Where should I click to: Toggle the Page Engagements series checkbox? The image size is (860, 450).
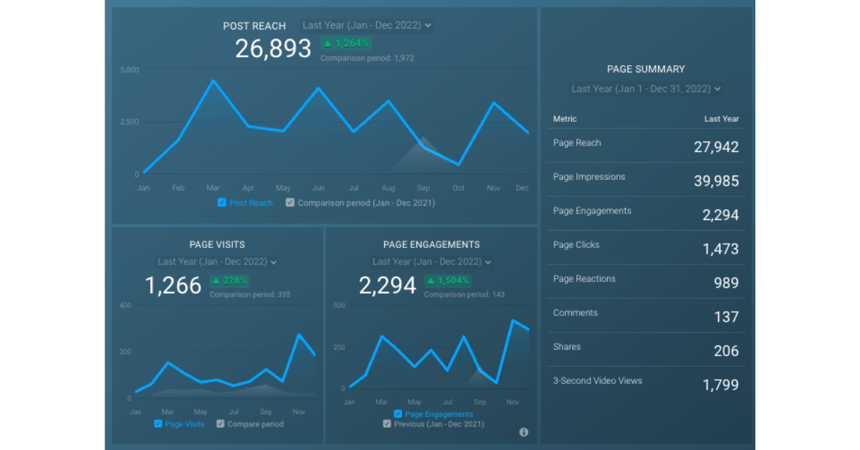pos(398,414)
